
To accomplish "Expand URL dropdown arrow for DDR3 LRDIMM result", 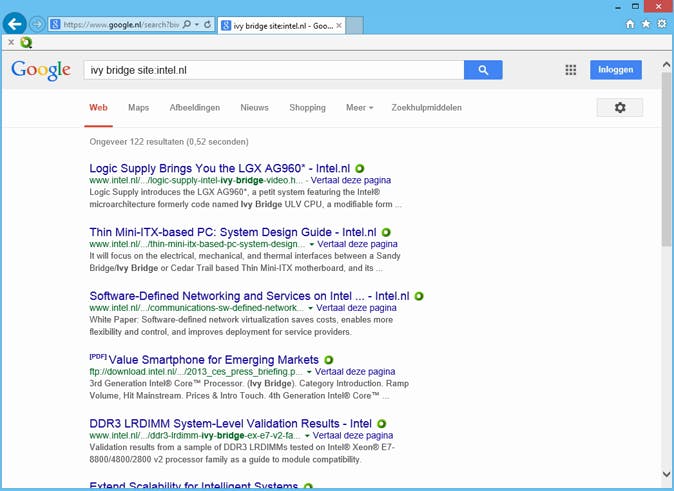I will [307, 436].
